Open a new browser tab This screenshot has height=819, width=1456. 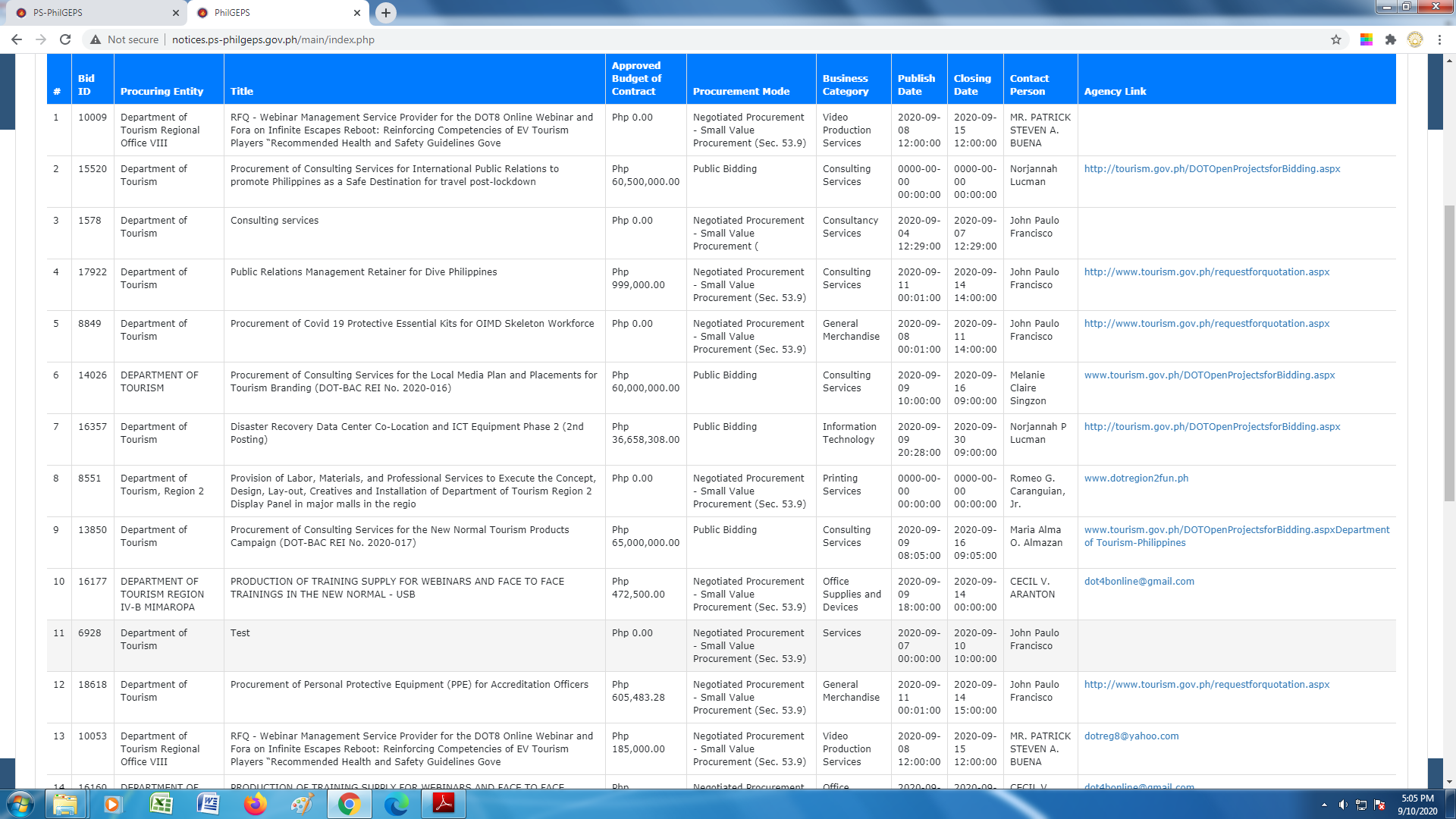386,12
